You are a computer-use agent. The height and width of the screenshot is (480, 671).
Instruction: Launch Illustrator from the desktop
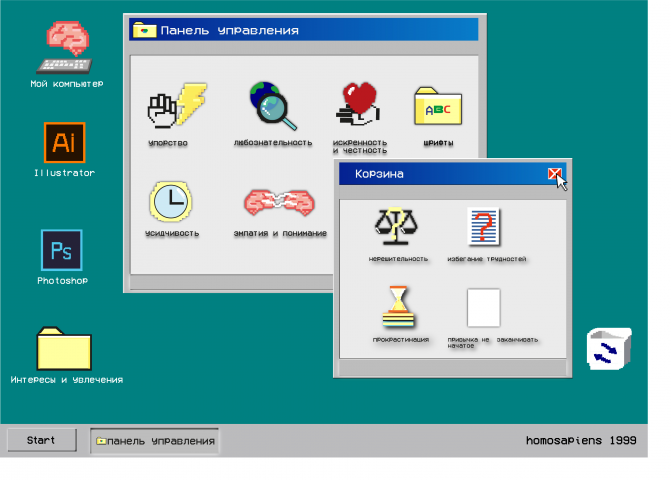pos(65,142)
